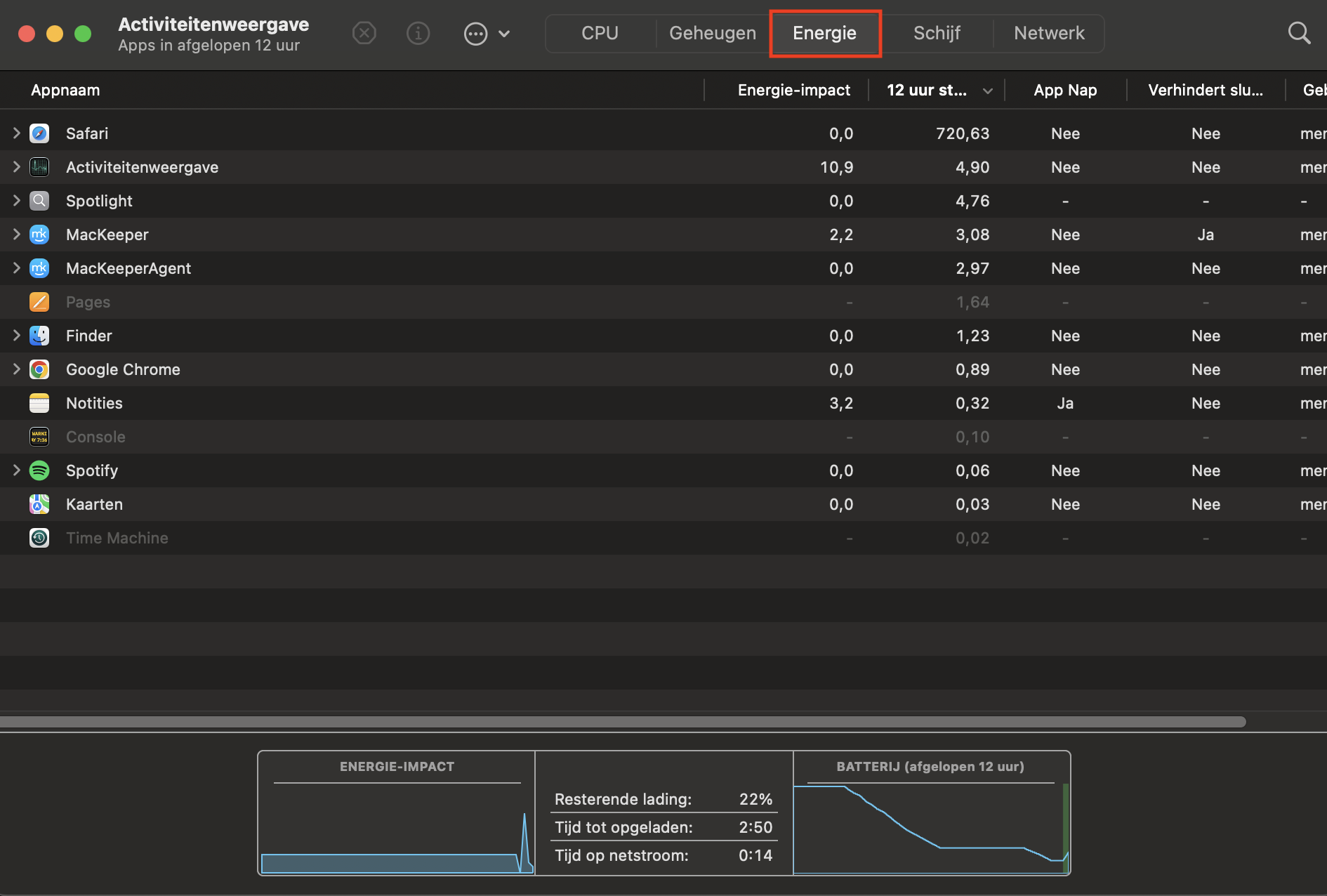Click the stop process icon in toolbar
The height and width of the screenshot is (896, 1327).
364,33
